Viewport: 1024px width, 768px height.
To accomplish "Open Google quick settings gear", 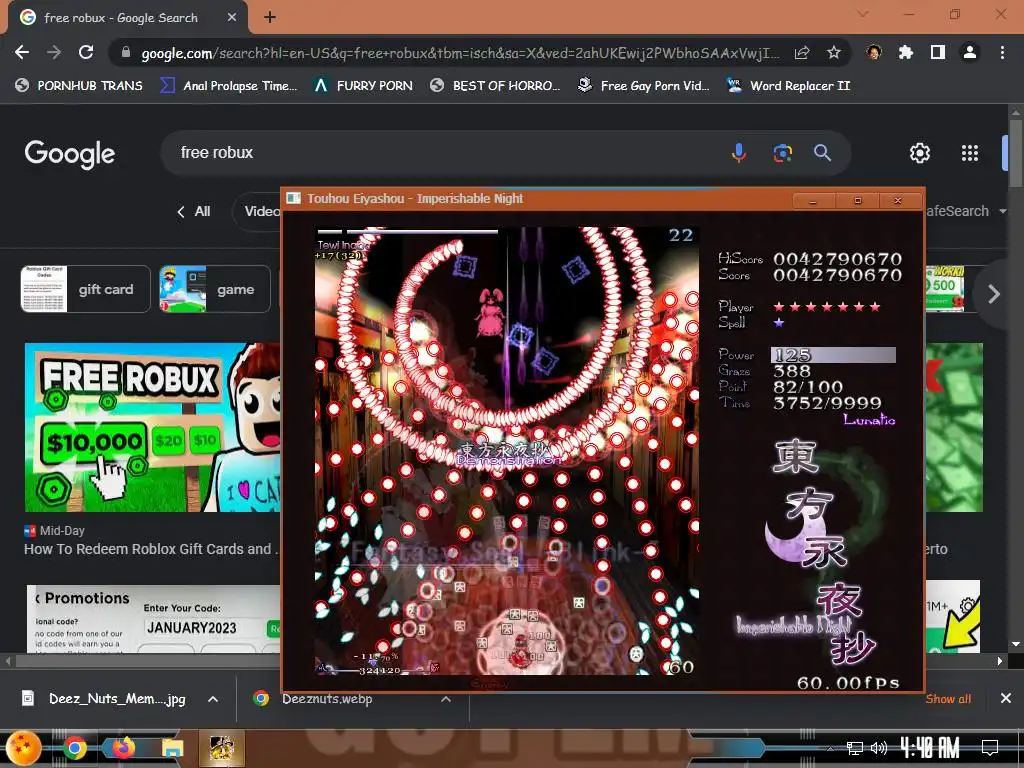I will click(920, 153).
